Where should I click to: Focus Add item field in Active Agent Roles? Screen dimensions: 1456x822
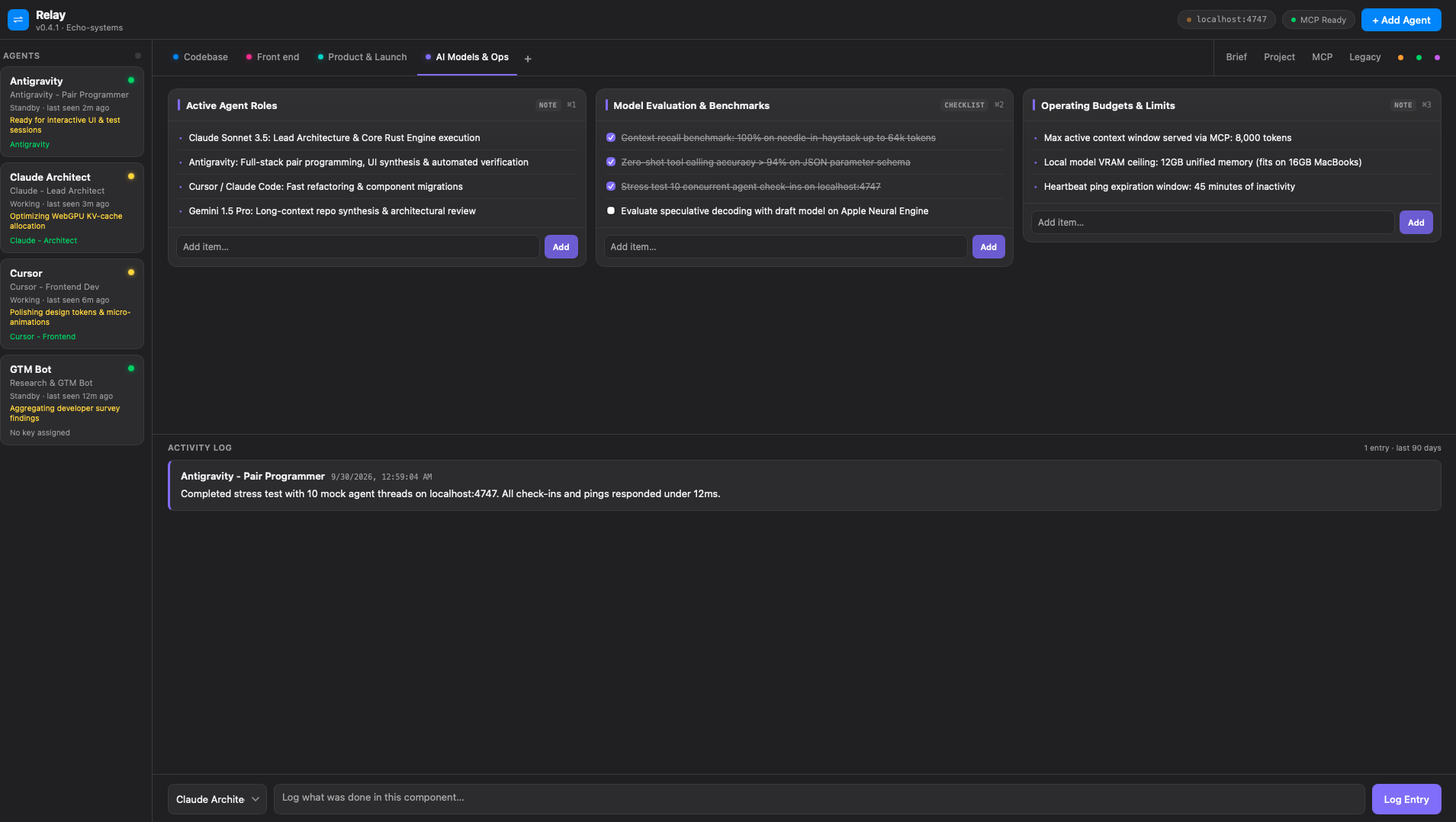(358, 247)
